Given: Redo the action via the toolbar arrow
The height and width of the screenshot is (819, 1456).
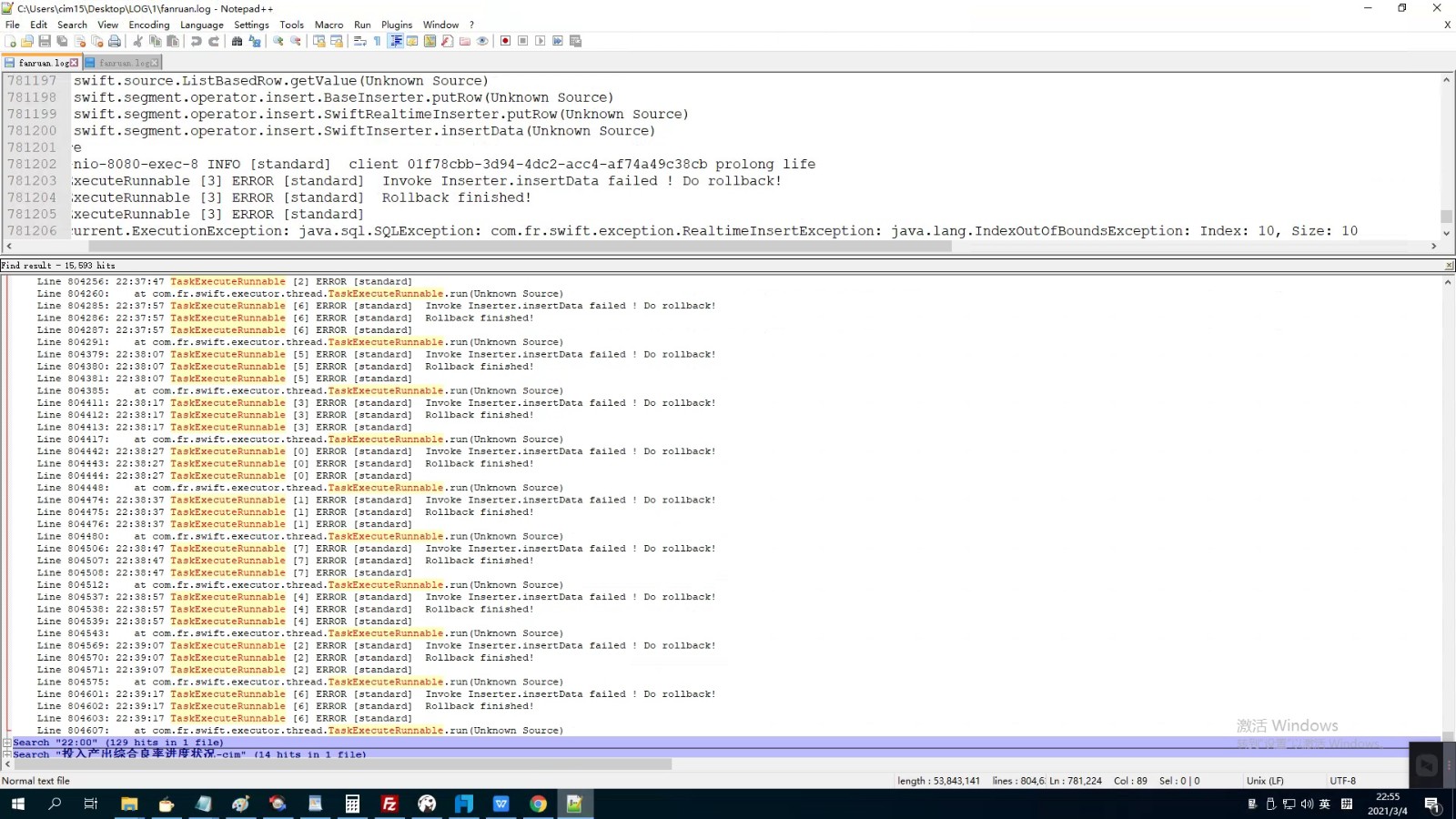Looking at the screenshot, I should tap(214, 41).
